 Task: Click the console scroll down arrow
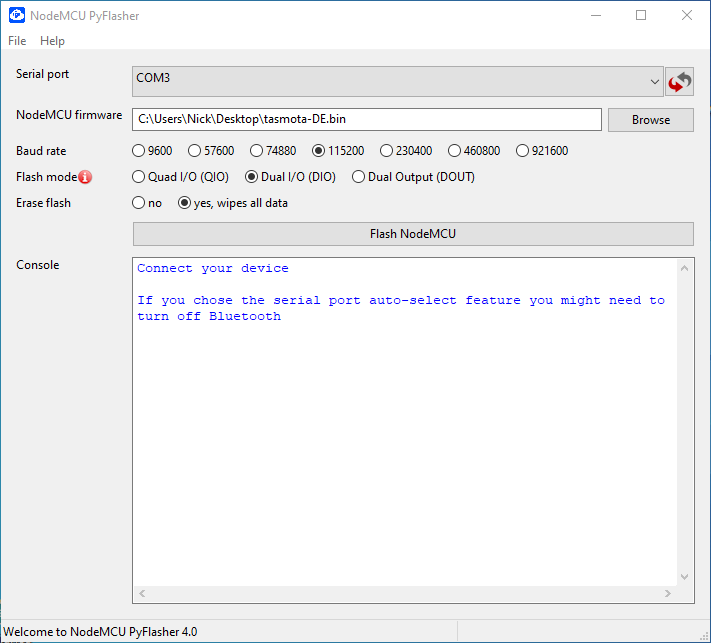coord(685,577)
